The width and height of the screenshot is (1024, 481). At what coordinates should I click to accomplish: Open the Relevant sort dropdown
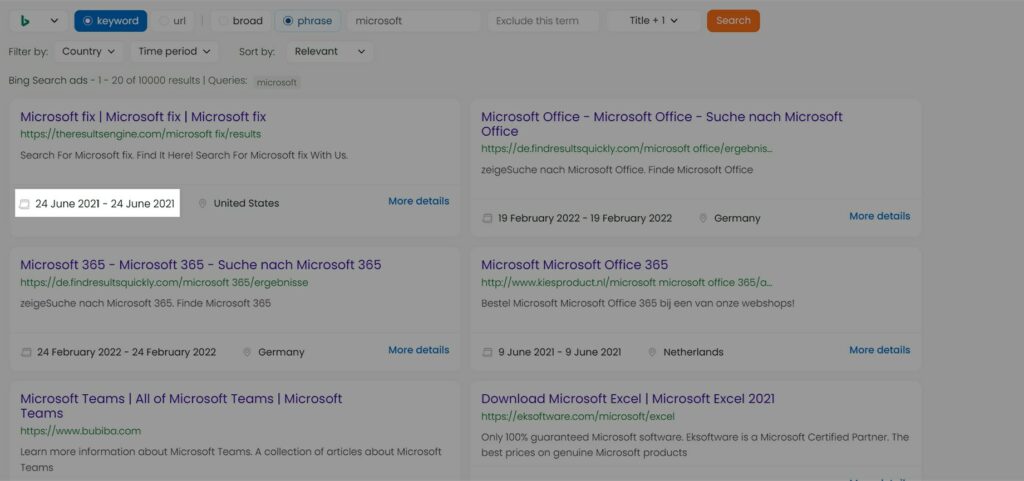pyautogui.click(x=330, y=52)
